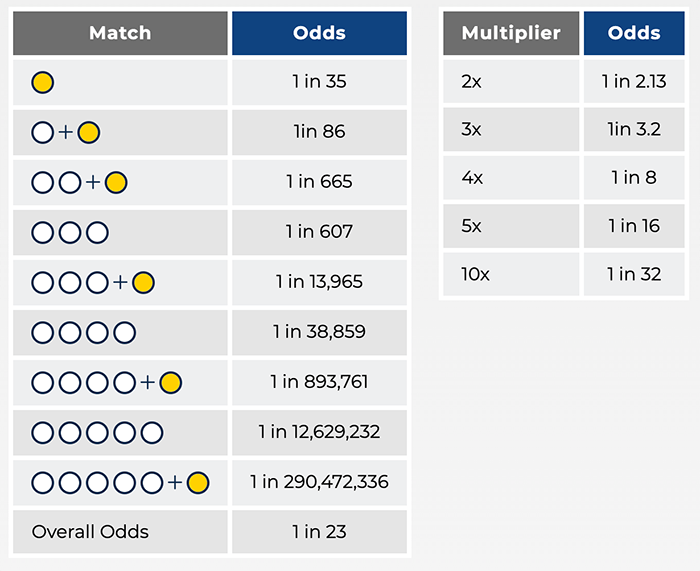
Task: Click the 1 in 23 overall odds
Action: (319, 532)
